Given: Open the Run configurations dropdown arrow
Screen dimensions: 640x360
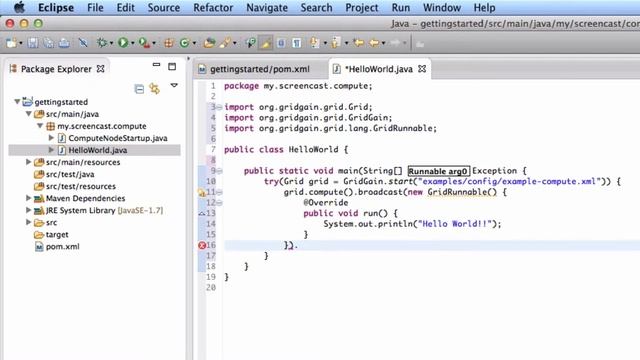Looking at the screenshot, I should [x=132, y=43].
